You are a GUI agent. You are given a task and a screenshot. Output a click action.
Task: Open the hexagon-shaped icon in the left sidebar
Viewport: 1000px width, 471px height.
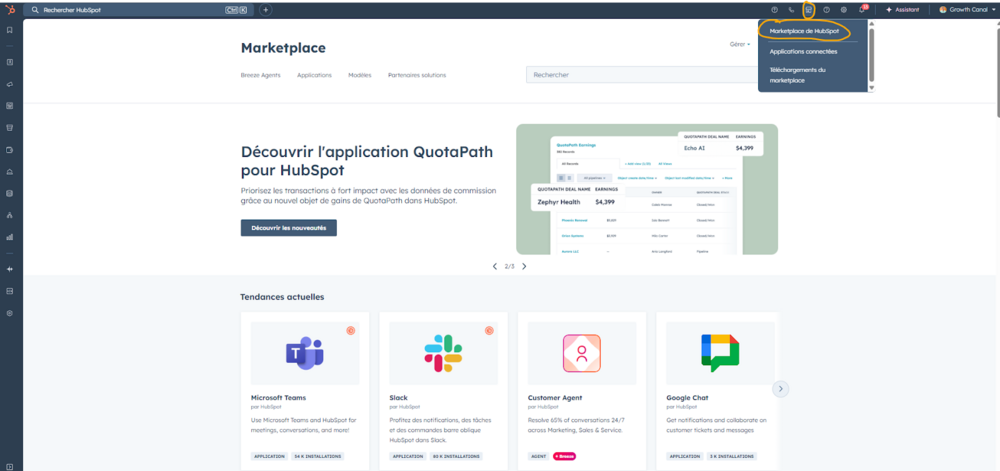pos(10,313)
